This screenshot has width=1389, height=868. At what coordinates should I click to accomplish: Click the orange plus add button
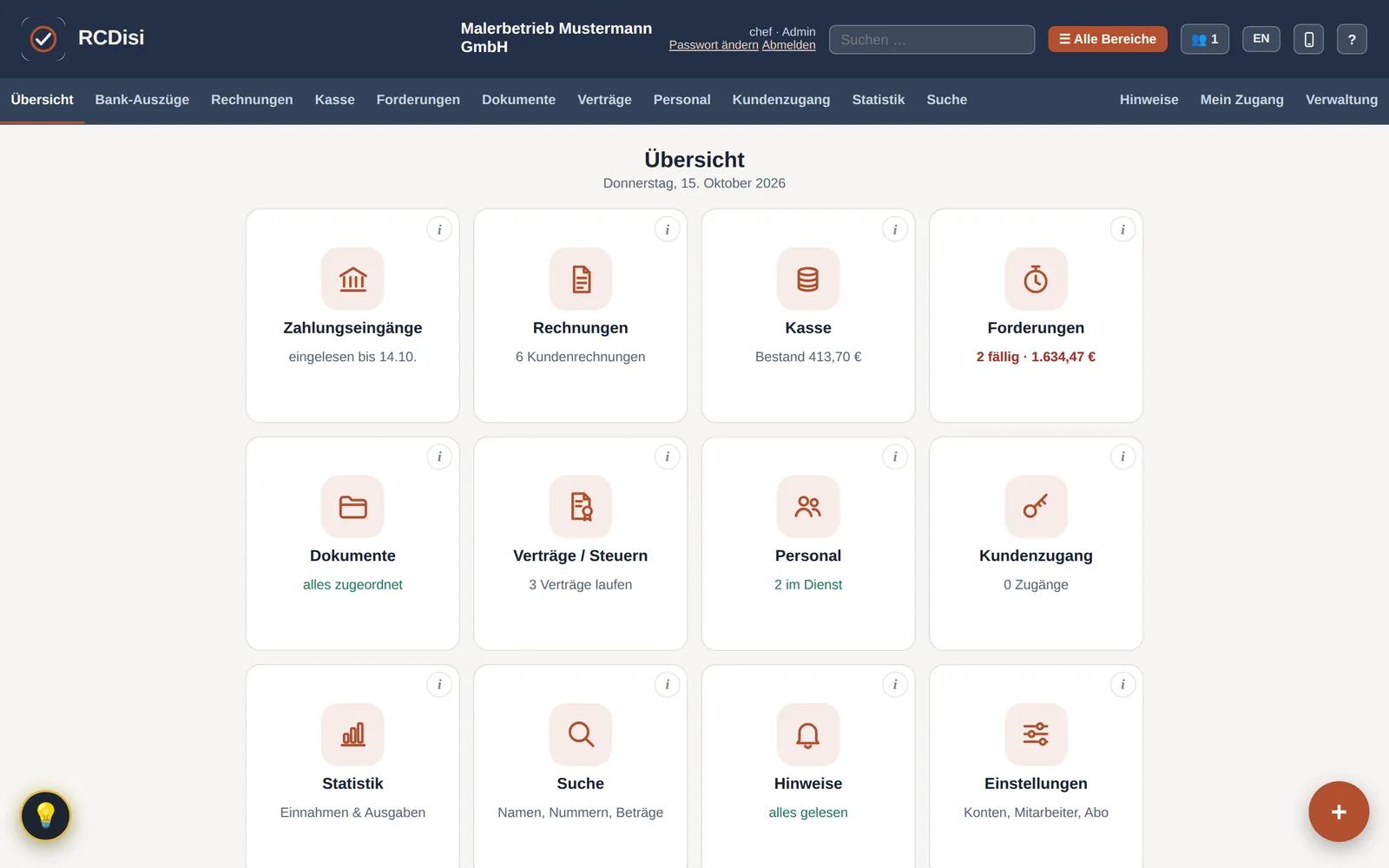coord(1339,812)
